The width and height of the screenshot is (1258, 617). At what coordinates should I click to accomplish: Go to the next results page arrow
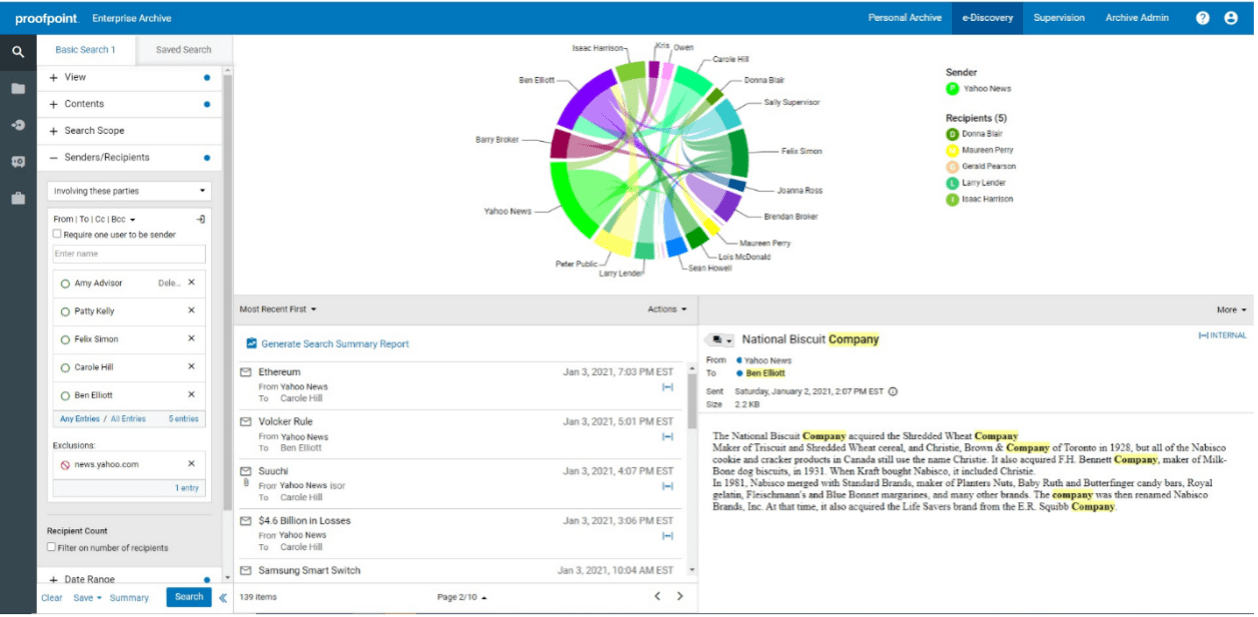tap(680, 596)
